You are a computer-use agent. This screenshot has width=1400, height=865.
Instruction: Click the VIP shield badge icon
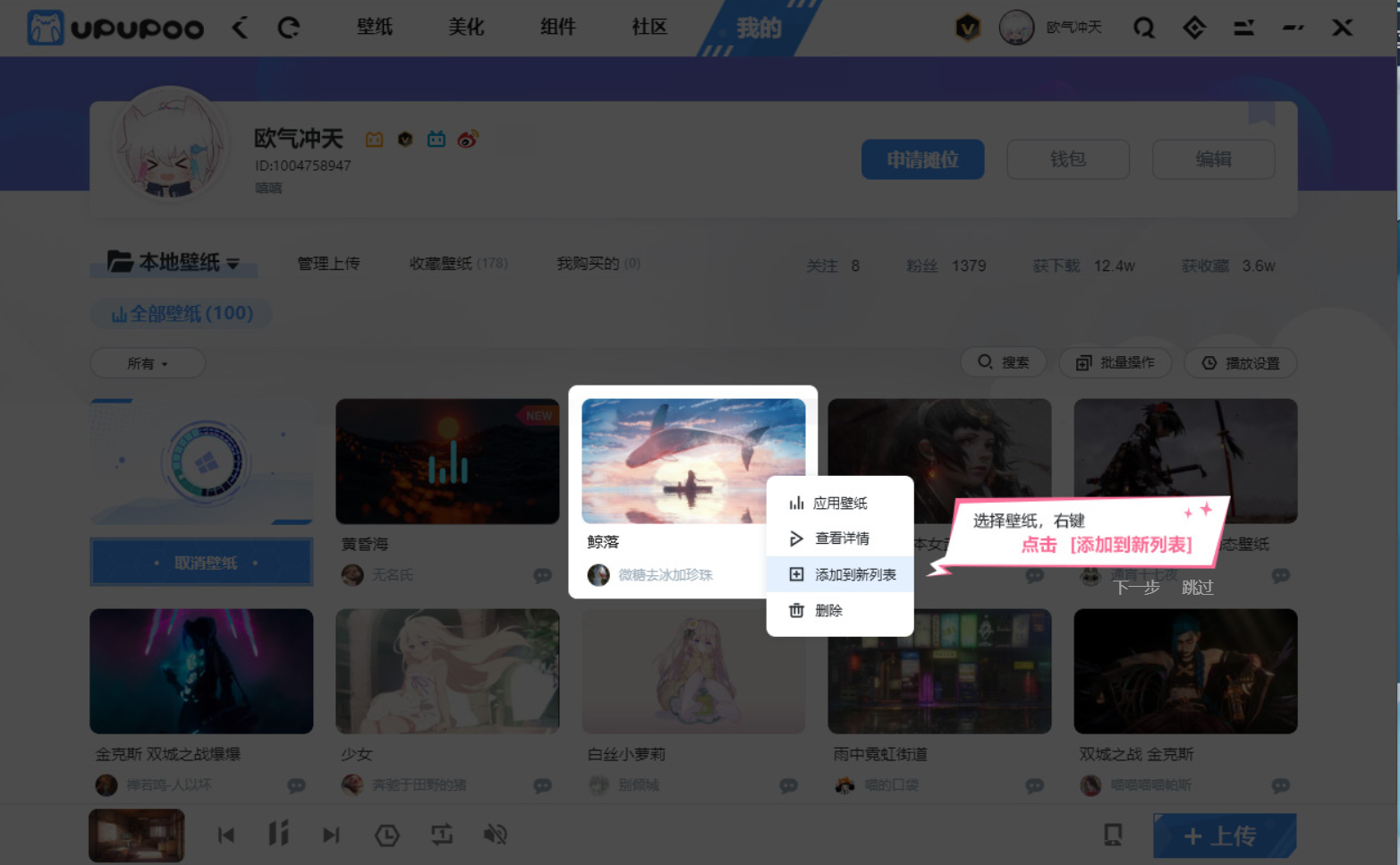(x=967, y=29)
